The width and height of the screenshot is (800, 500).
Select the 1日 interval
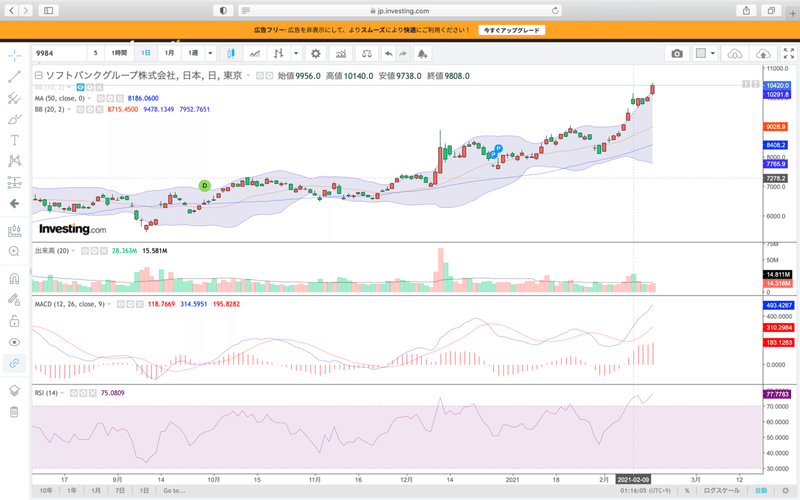146,53
